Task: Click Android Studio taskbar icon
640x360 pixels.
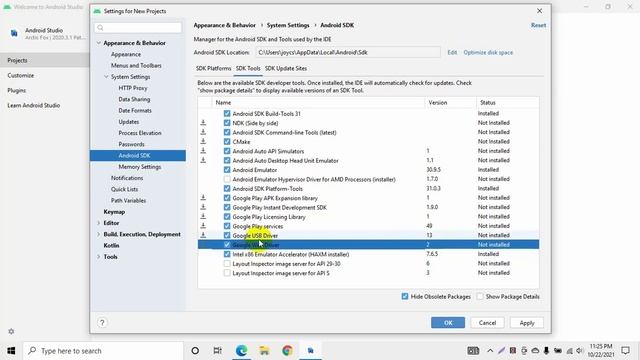Action: tap(311, 351)
